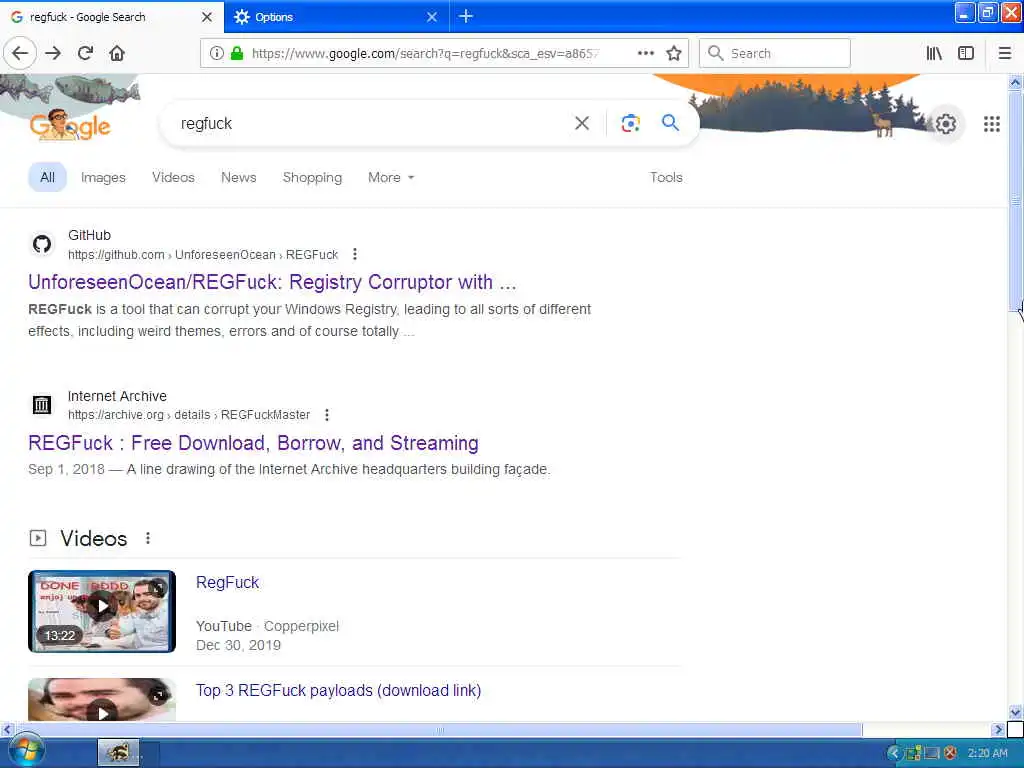
Task: Click the GitHub favicon in first result
Action: pos(42,244)
